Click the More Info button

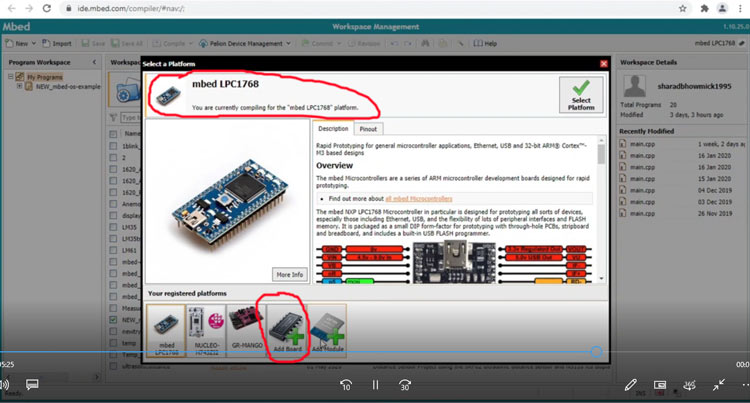pyautogui.click(x=289, y=274)
